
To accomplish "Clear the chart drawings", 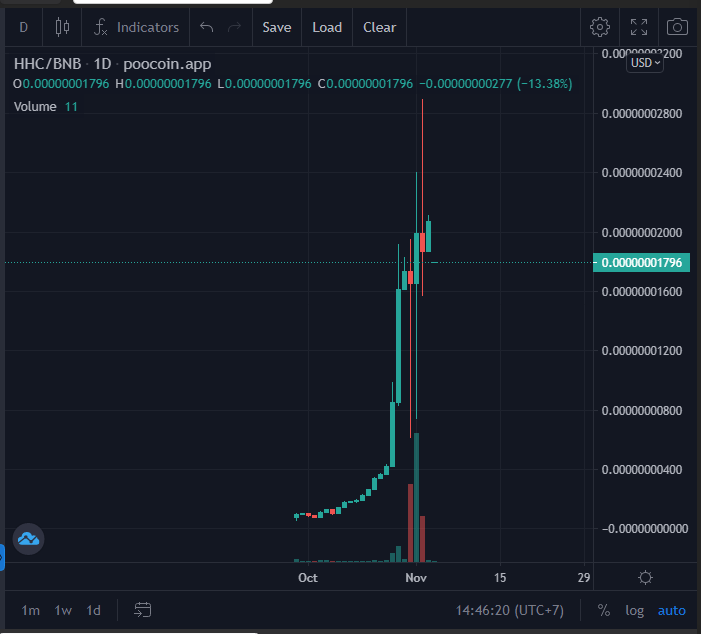I will (379, 27).
